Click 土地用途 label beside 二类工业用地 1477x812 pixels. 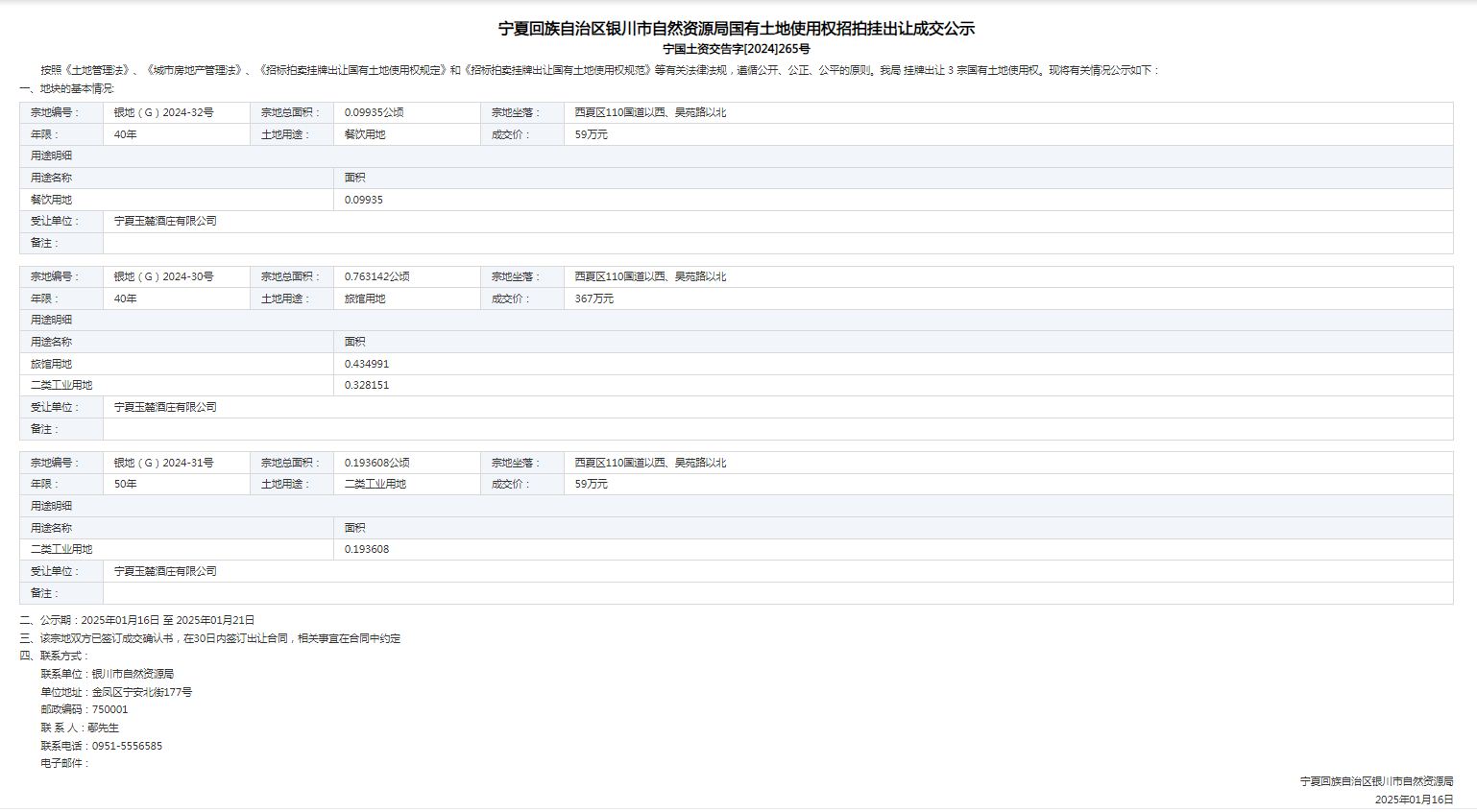point(285,484)
